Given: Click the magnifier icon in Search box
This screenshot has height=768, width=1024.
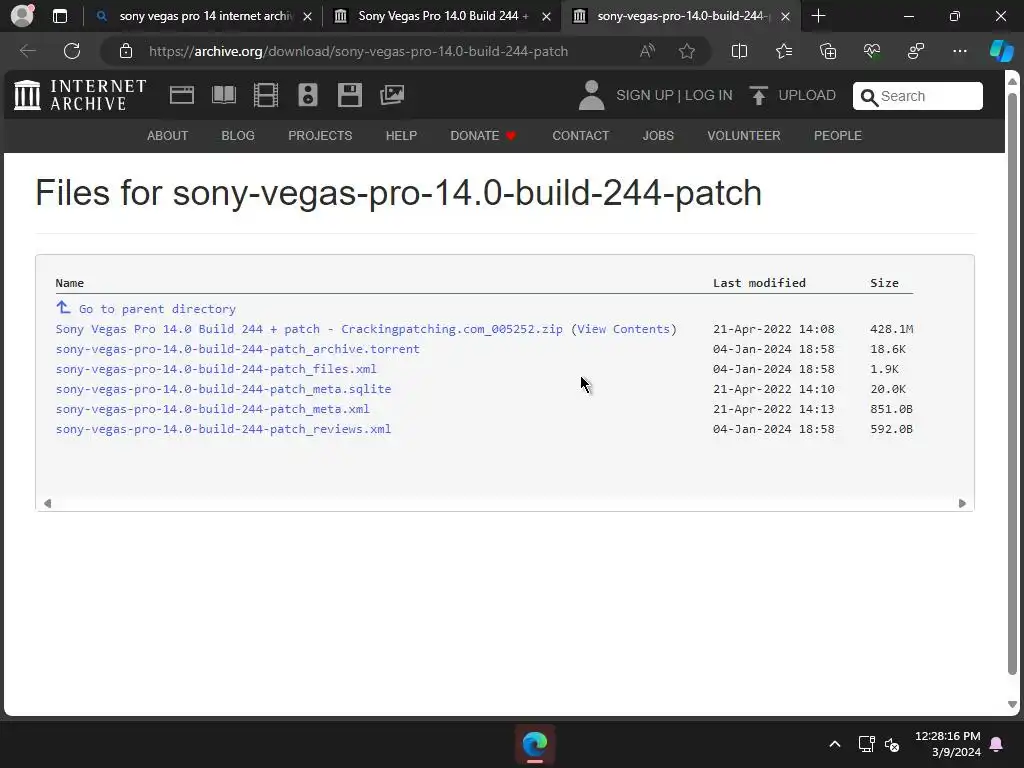Looking at the screenshot, I should (869, 97).
